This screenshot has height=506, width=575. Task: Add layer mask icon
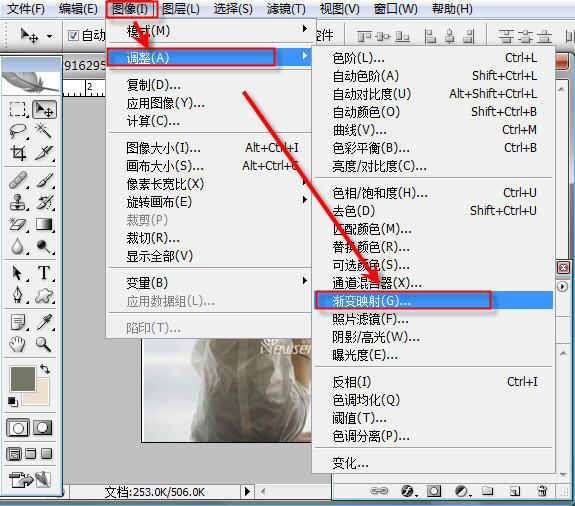pos(434,491)
